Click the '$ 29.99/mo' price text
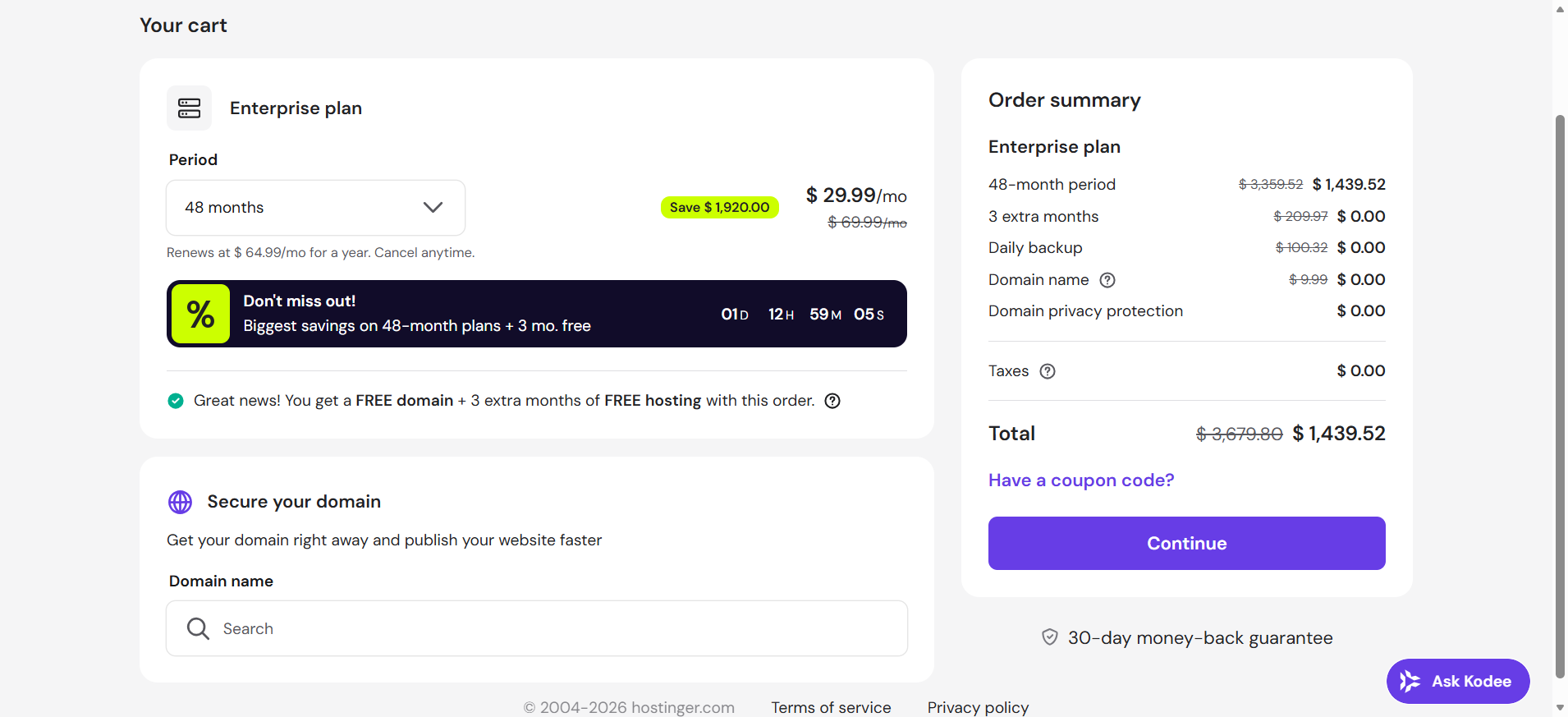The width and height of the screenshot is (1568, 717). [x=856, y=195]
